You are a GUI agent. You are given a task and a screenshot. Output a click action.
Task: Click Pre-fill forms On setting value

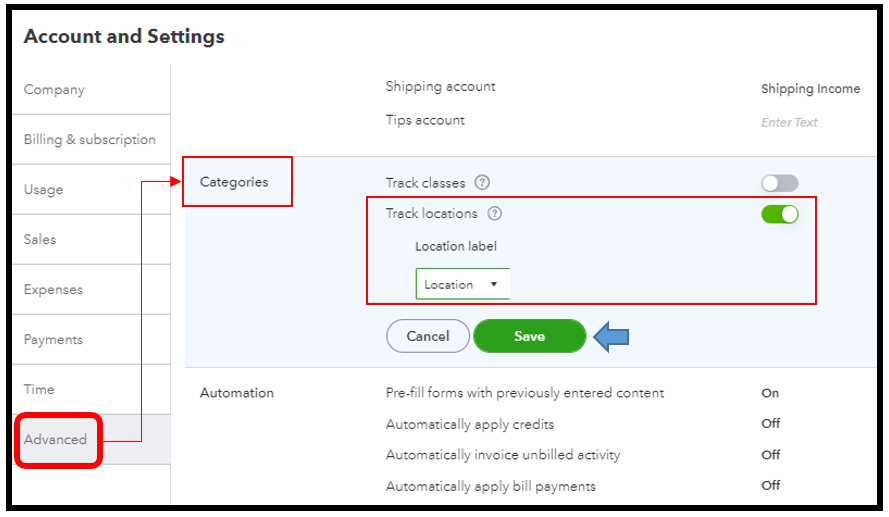770,393
